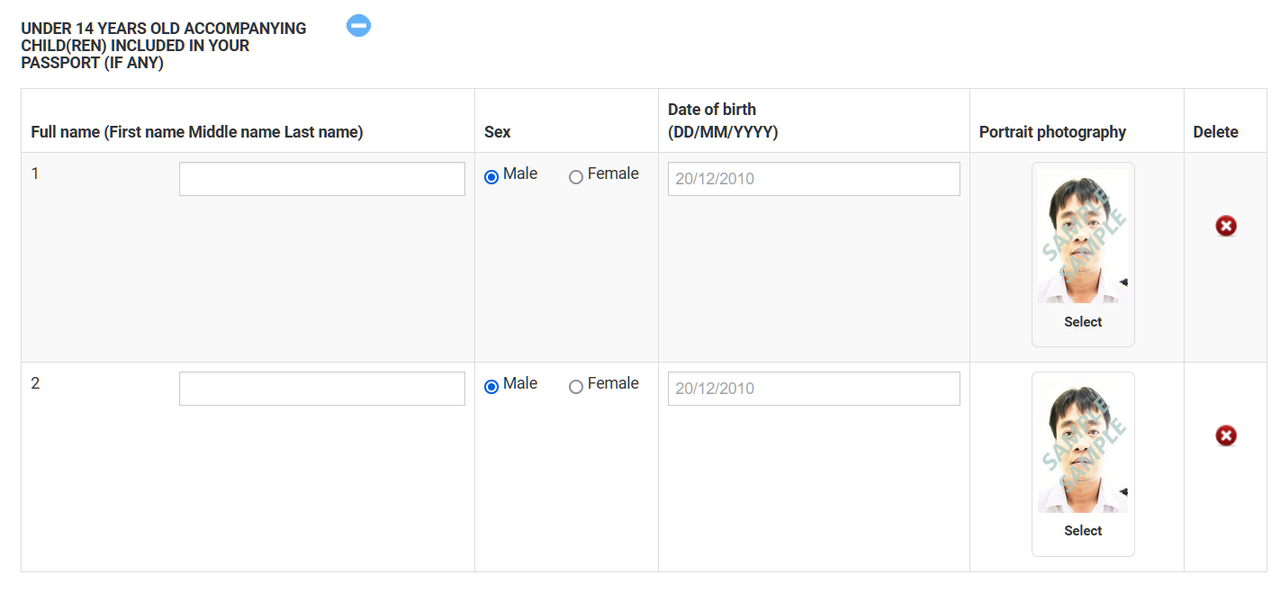Select Female for child 2
1280x591 pixels.
576,387
